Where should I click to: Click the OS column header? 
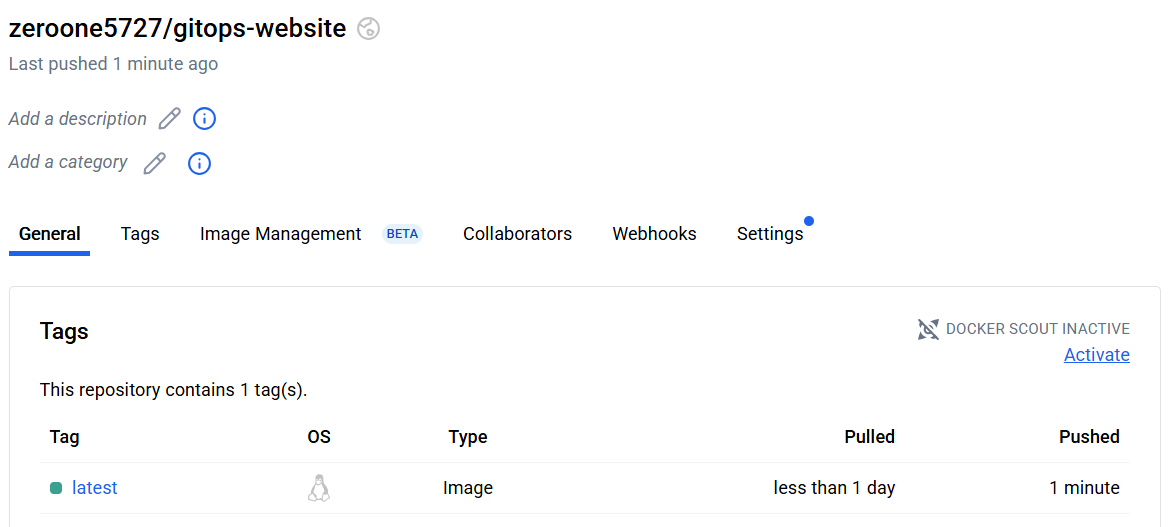[319, 437]
